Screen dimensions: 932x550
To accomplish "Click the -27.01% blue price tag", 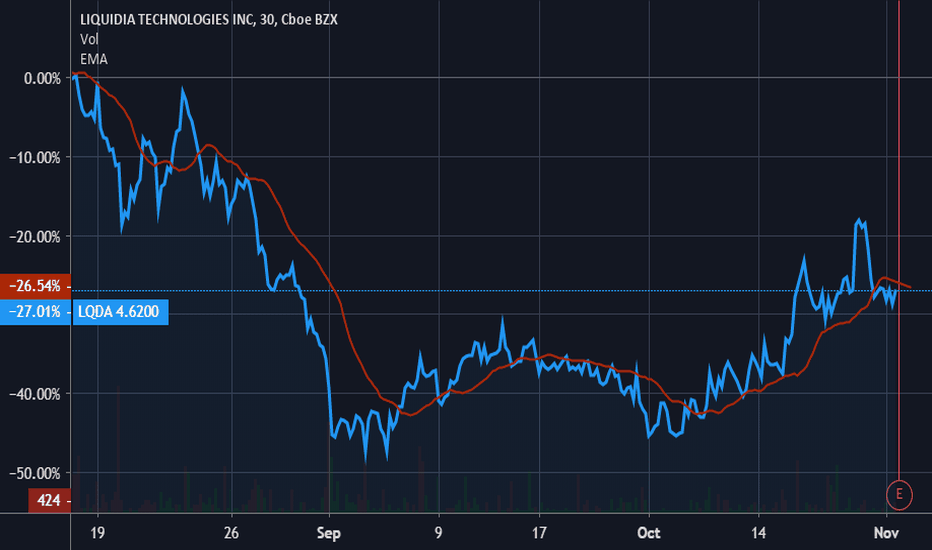I will [35, 312].
